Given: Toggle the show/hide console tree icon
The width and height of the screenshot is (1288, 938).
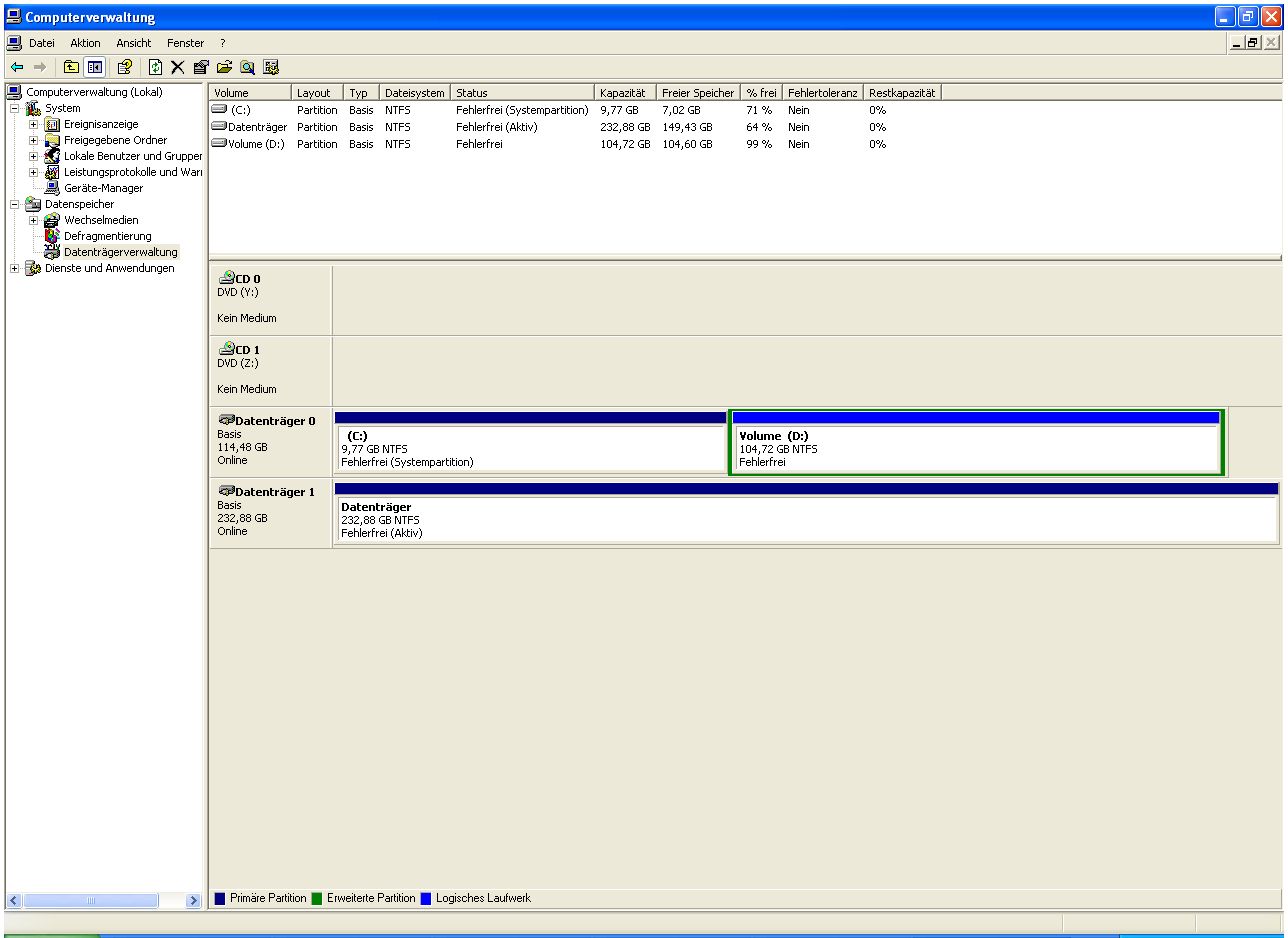Looking at the screenshot, I should coord(94,67).
